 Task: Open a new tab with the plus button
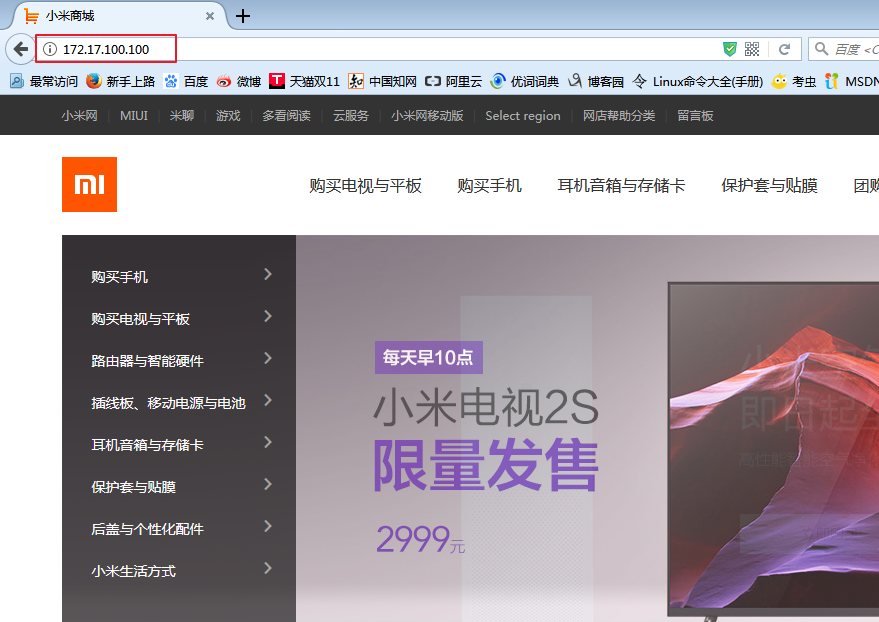[243, 16]
